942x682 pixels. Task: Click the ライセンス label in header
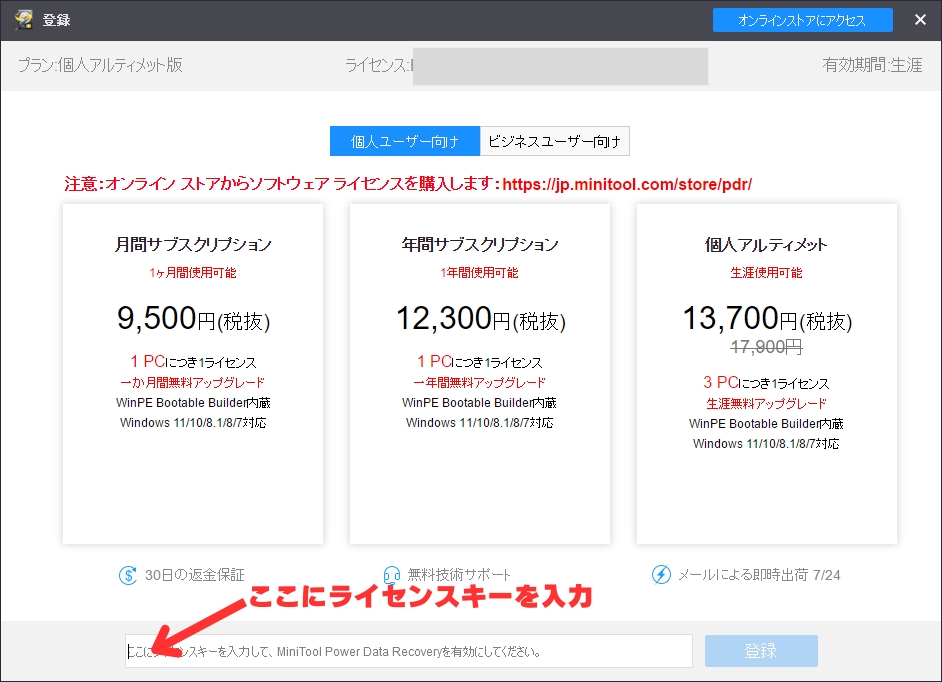pyautogui.click(x=379, y=65)
